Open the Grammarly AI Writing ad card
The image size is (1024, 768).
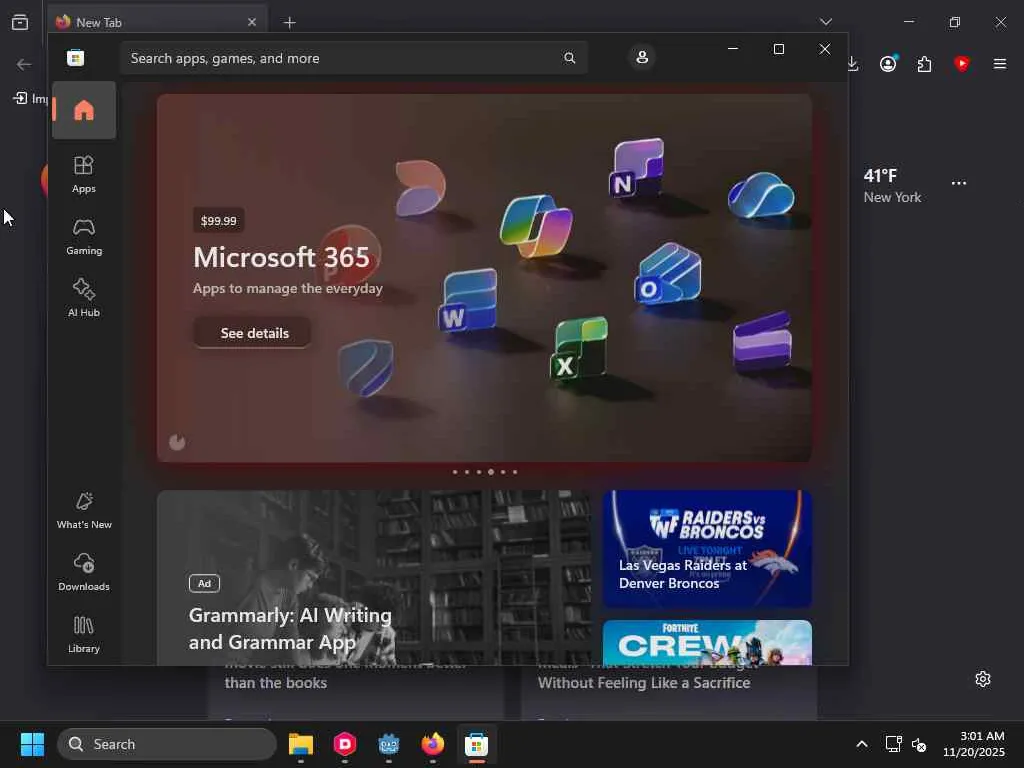[374, 578]
